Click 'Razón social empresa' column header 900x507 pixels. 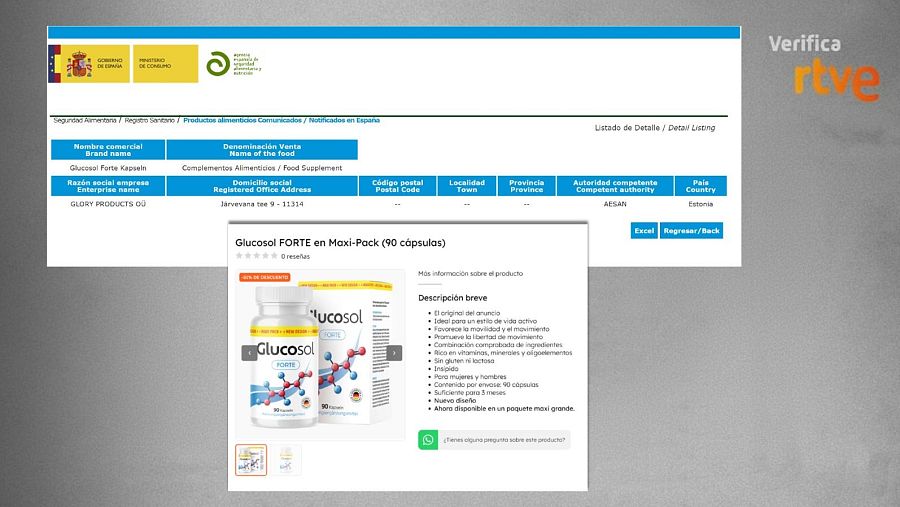[108, 186]
